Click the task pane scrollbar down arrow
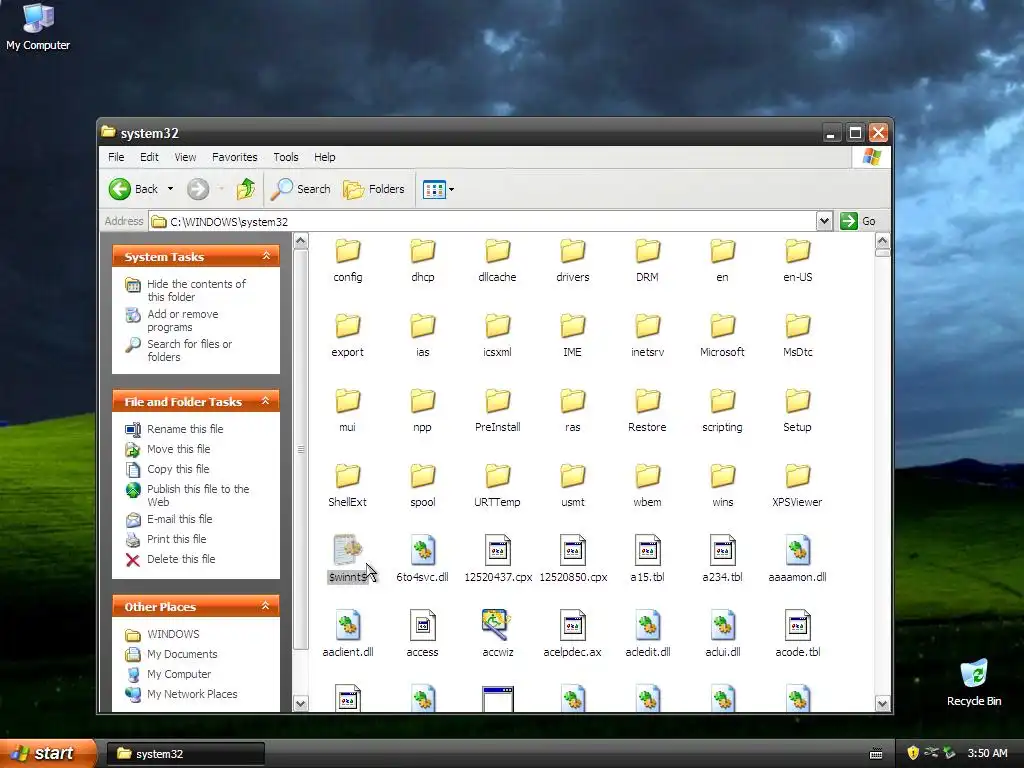The image size is (1024, 768). point(300,704)
